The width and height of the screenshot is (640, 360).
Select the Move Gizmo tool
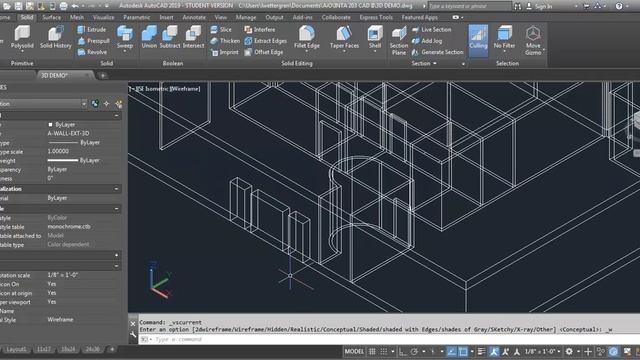533,40
